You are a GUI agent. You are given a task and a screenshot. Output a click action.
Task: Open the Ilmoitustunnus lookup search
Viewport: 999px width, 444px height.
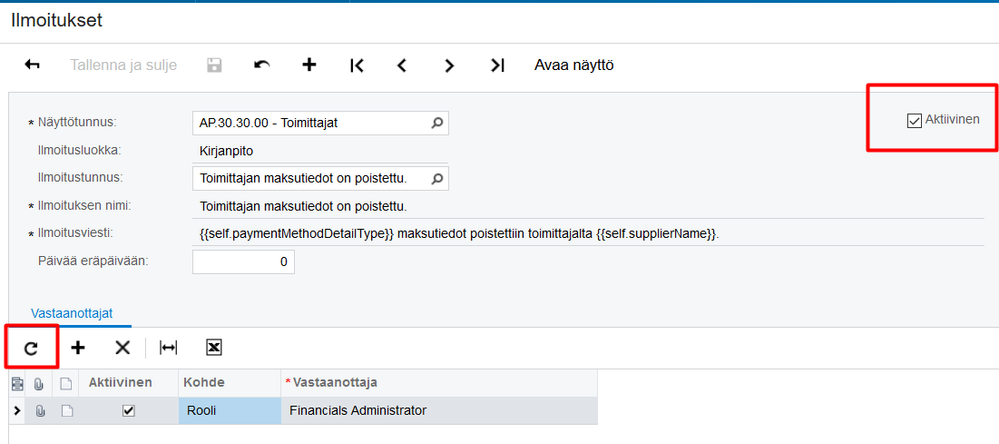click(x=436, y=179)
